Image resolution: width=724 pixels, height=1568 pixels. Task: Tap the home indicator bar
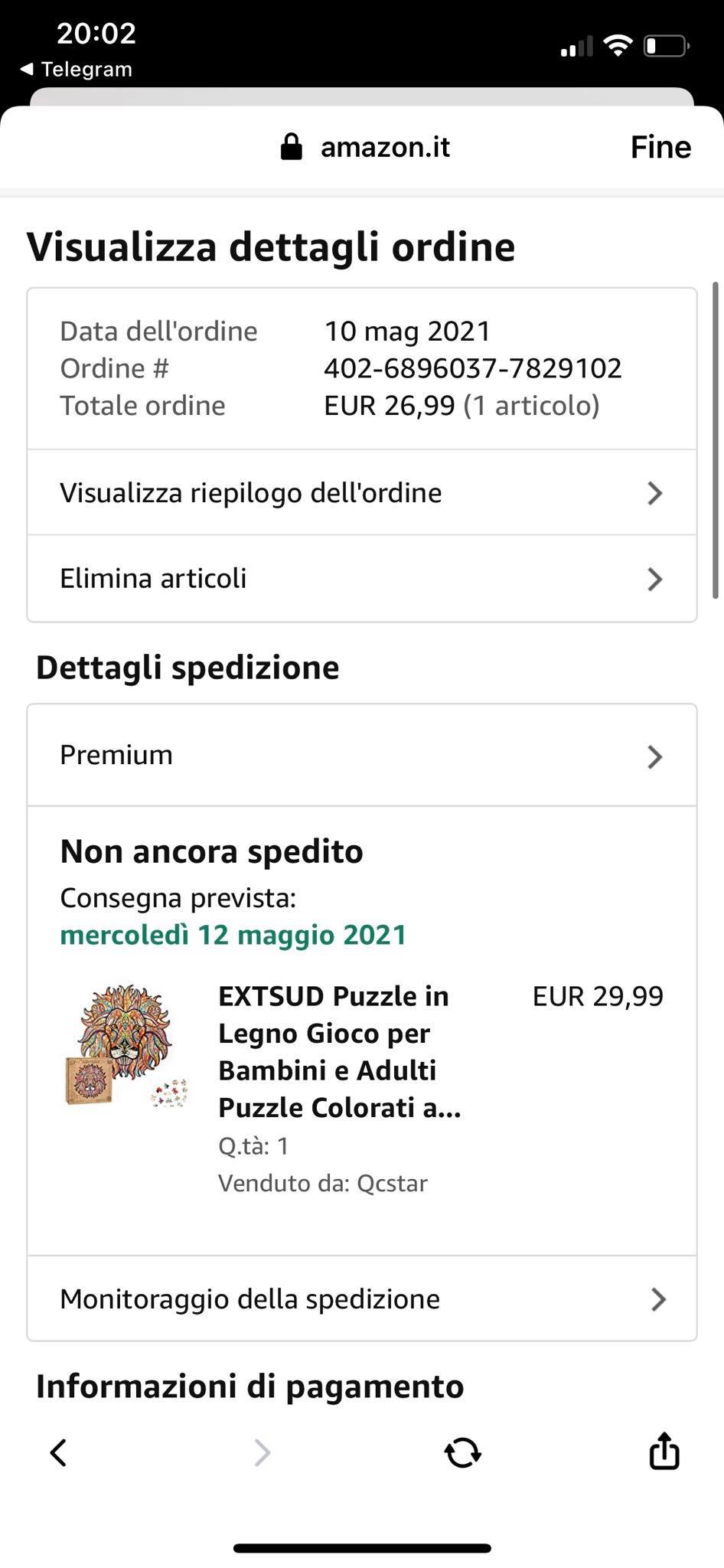pos(362,1548)
